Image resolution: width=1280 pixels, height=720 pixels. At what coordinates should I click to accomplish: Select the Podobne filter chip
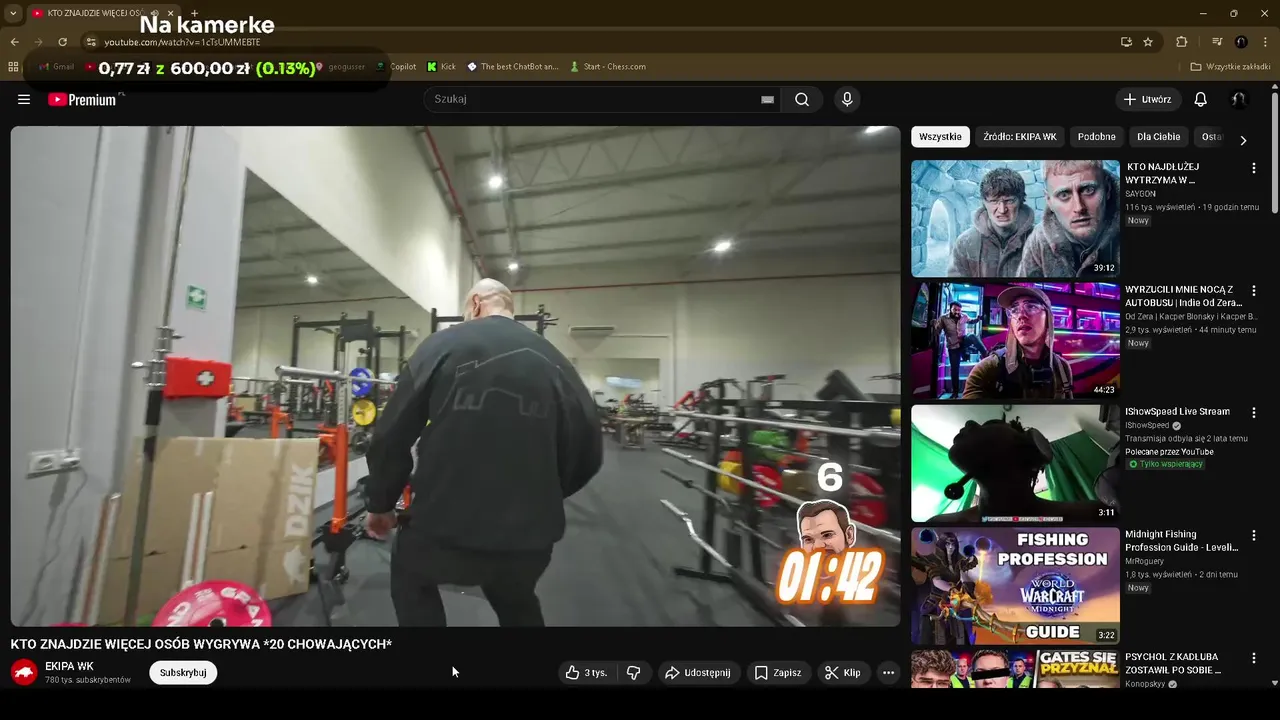(x=1096, y=137)
